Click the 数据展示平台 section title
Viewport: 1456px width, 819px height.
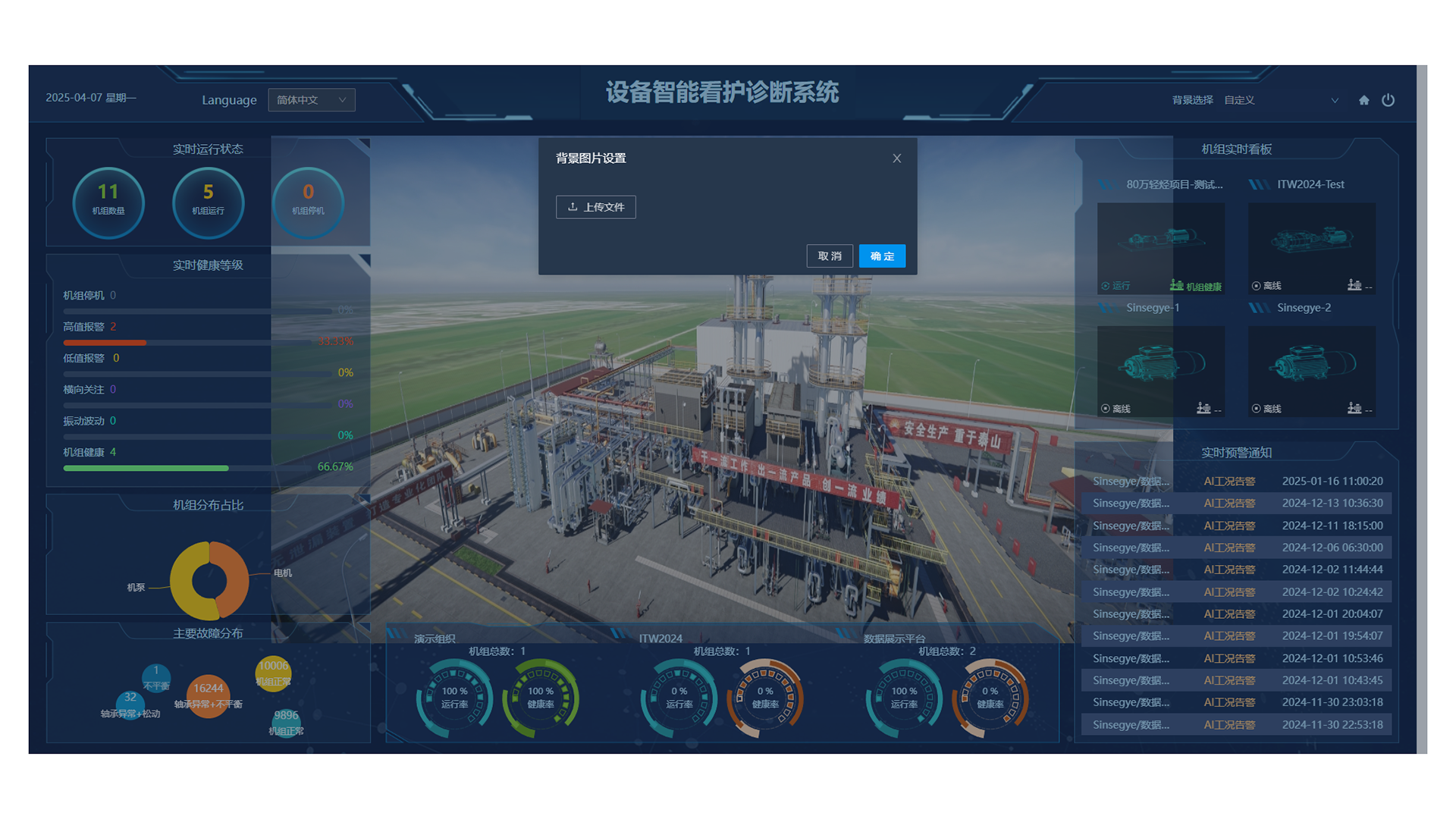click(x=895, y=639)
